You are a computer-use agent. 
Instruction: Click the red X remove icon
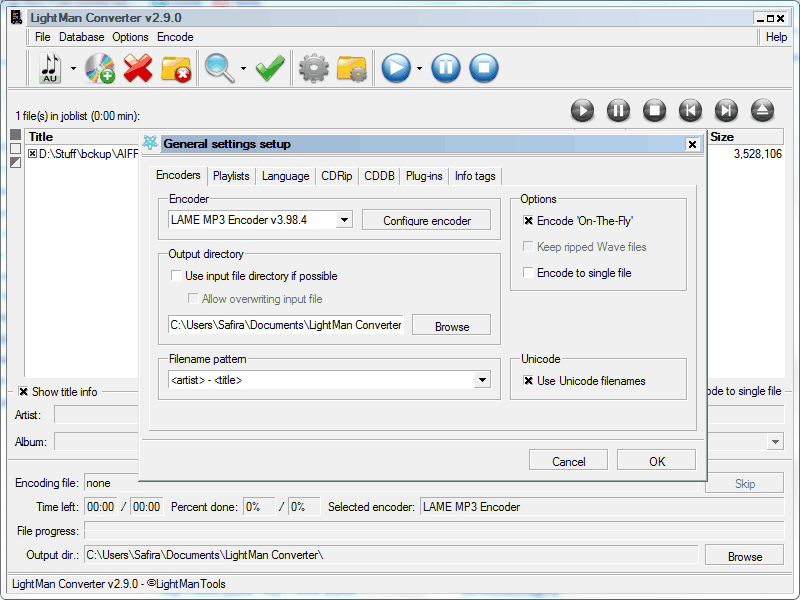click(138, 68)
